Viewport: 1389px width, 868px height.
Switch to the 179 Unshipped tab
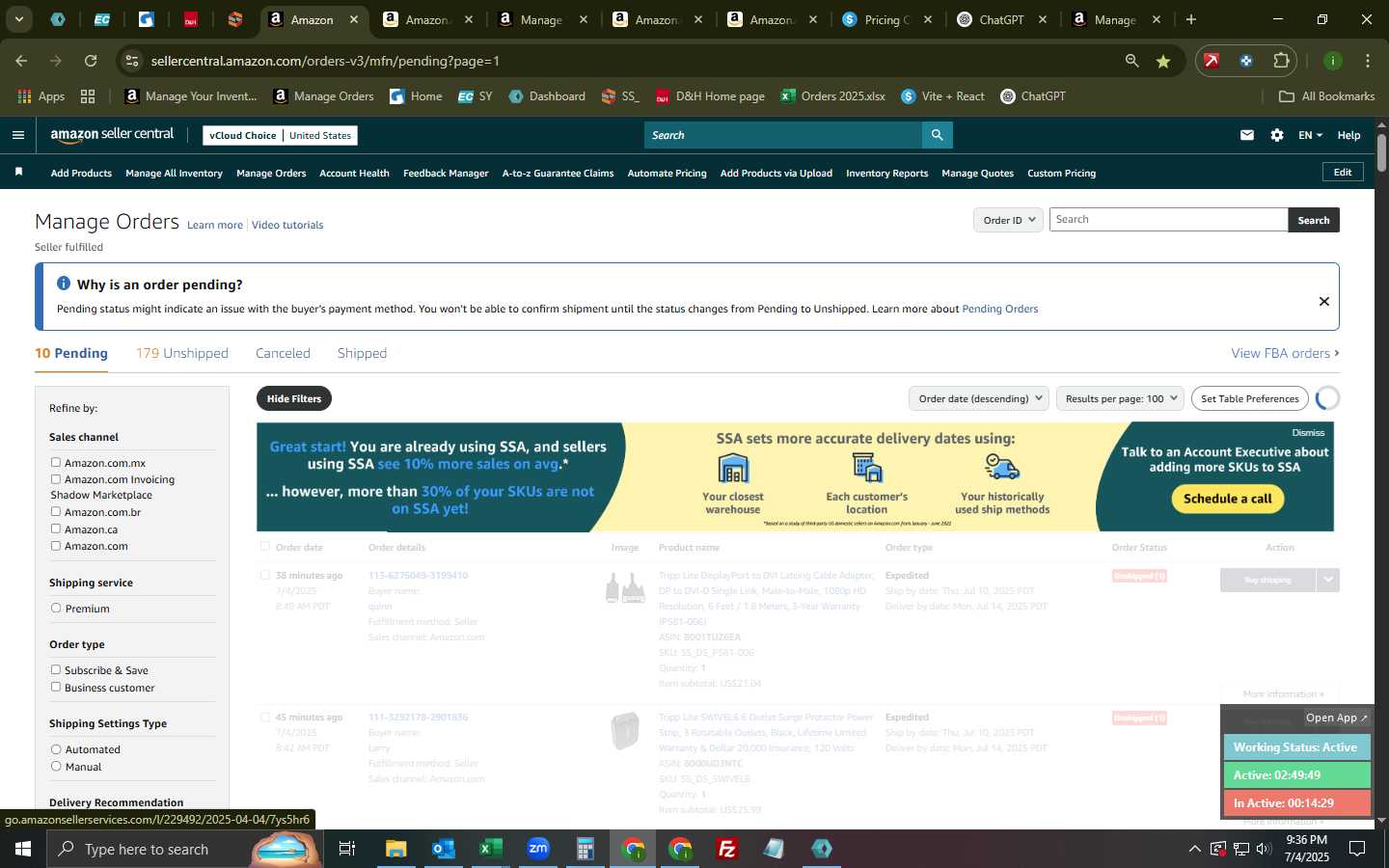(x=182, y=353)
